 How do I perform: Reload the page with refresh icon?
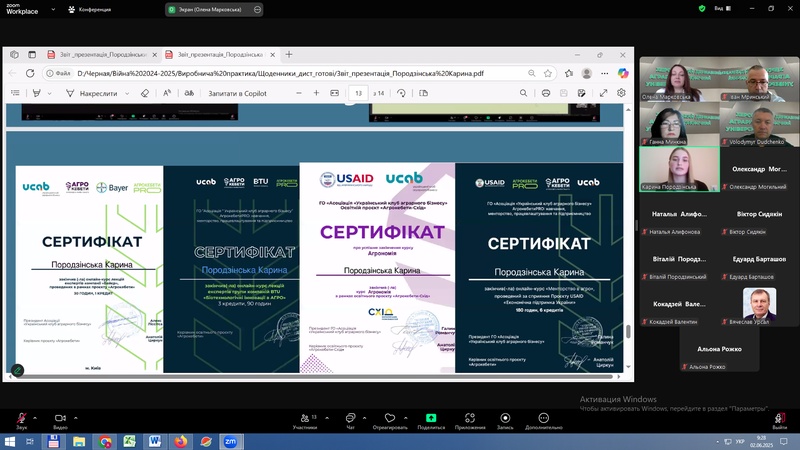point(30,73)
